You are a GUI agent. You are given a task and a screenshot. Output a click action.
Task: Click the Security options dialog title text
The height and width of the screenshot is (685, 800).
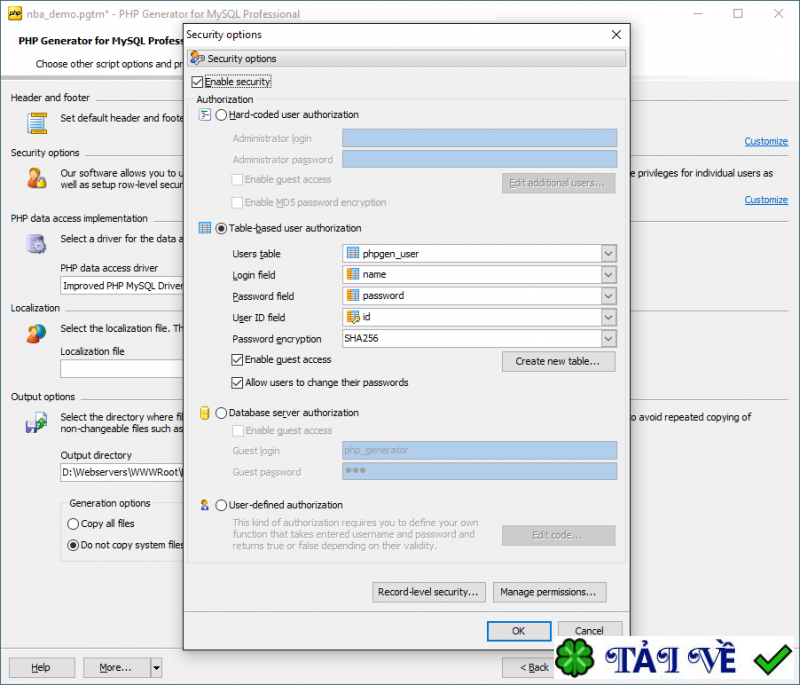pyautogui.click(x=224, y=35)
